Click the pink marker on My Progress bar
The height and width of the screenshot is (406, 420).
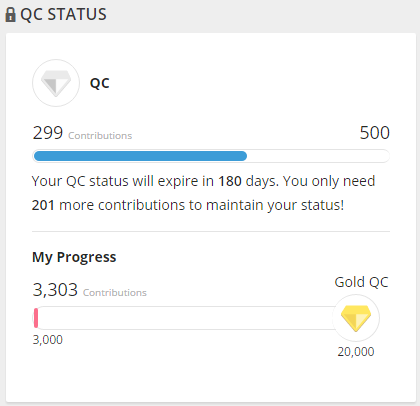pyautogui.click(x=36, y=318)
